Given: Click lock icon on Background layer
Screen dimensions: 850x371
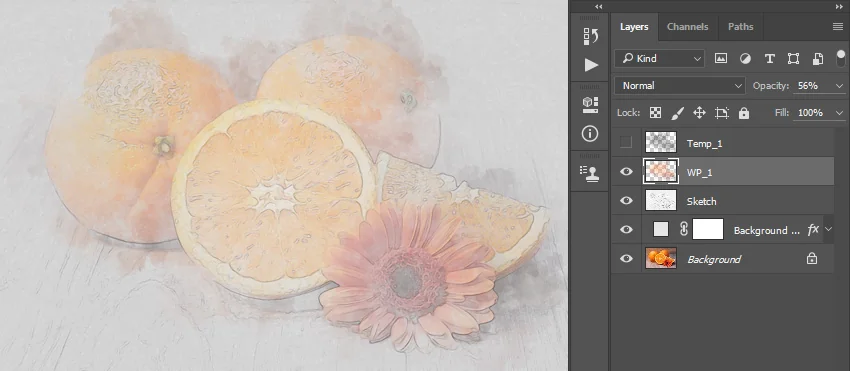Looking at the screenshot, I should (x=812, y=259).
